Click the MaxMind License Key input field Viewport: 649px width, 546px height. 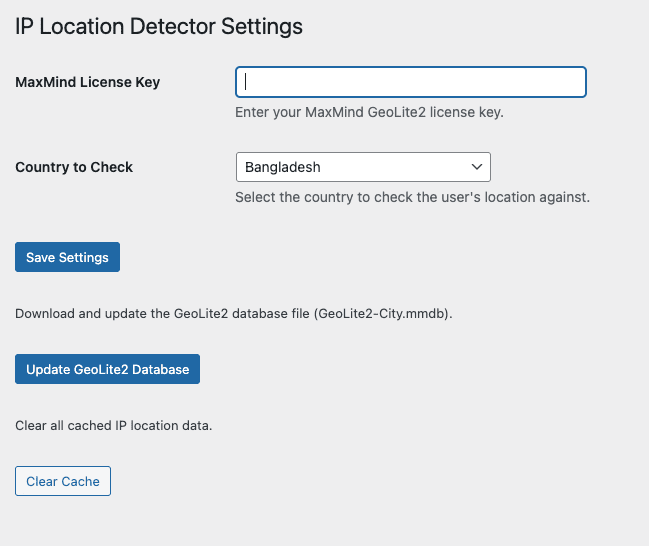pos(410,82)
